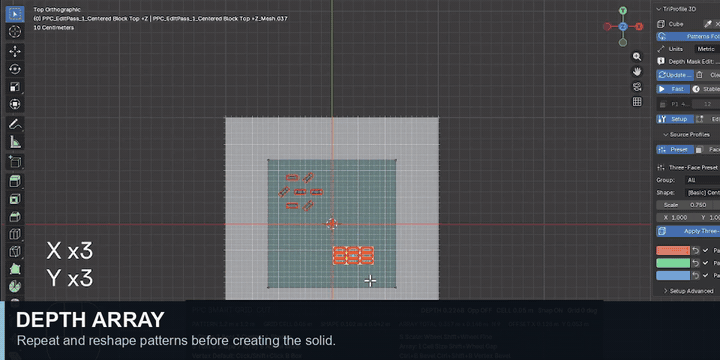
Task: Select the Face source tab
Action: click(707, 150)
